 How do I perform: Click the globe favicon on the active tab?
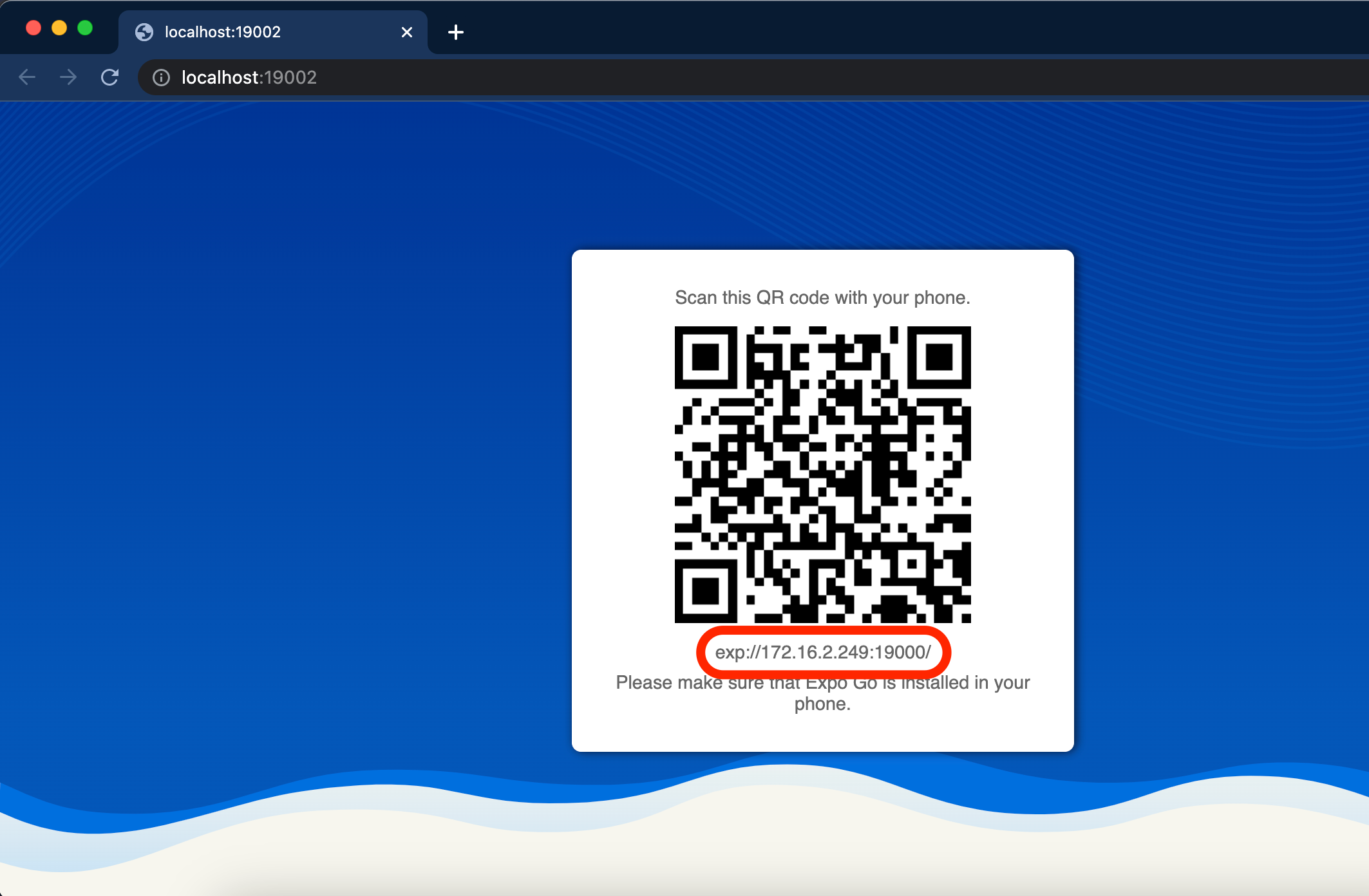click(x=143, y=32)
